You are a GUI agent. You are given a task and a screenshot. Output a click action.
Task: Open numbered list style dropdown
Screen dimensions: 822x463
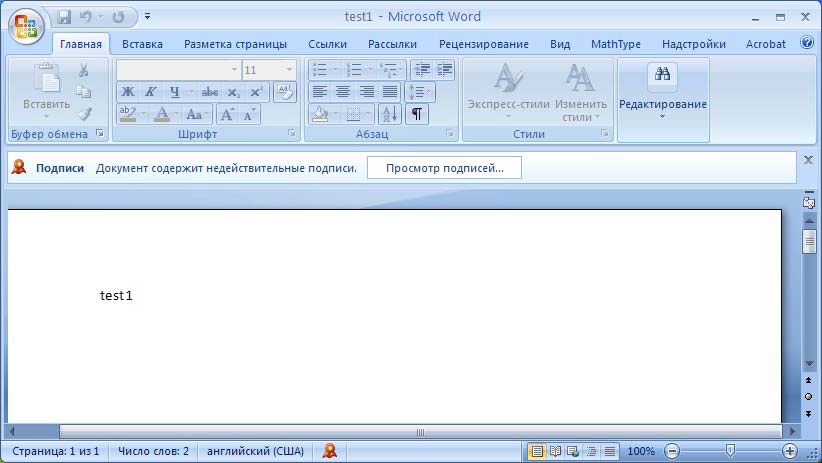pos(370,70)
